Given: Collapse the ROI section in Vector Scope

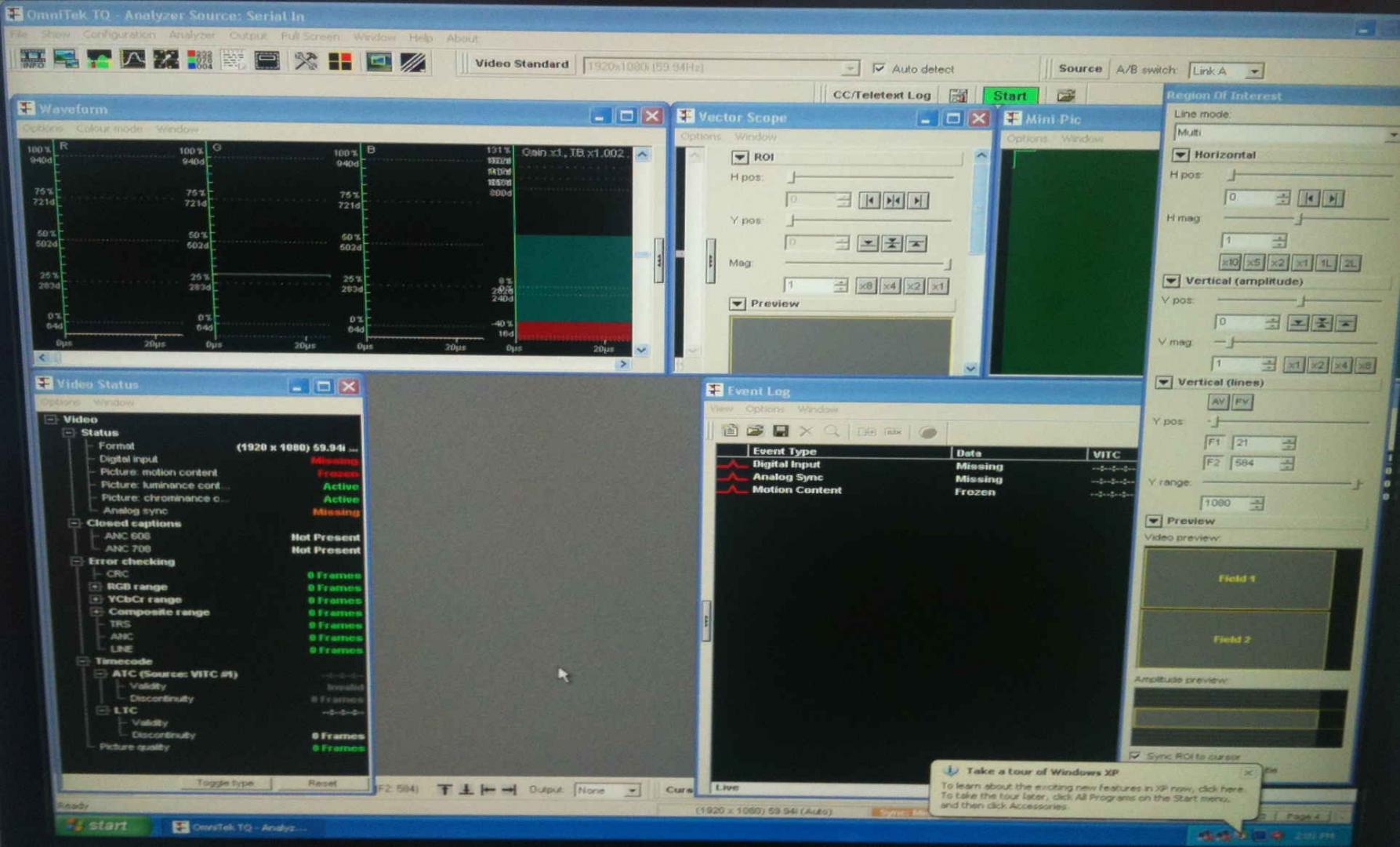Looking at the screenshot, I should coord(739,157).
